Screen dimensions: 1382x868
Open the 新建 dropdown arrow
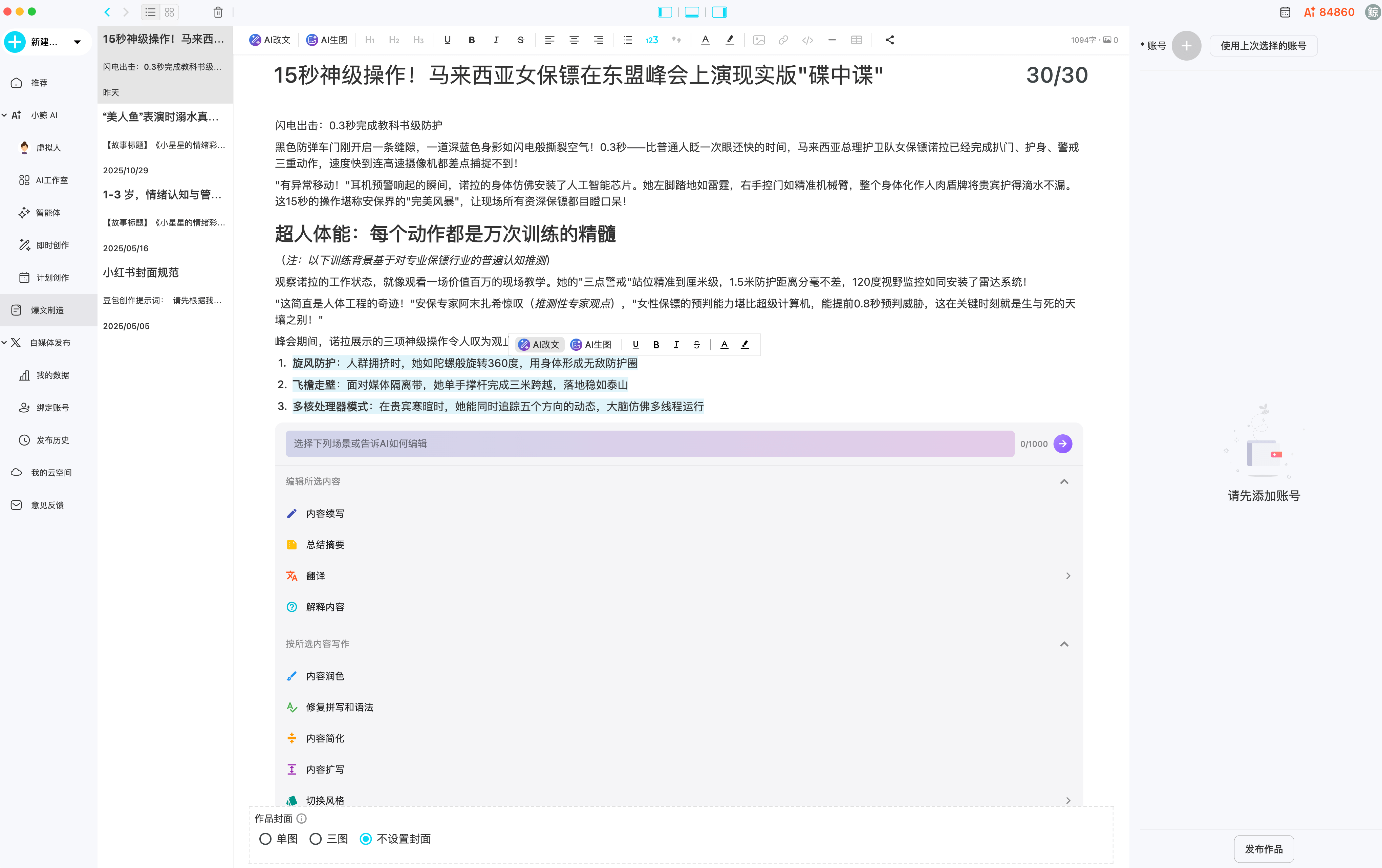[x=77, y=41]
